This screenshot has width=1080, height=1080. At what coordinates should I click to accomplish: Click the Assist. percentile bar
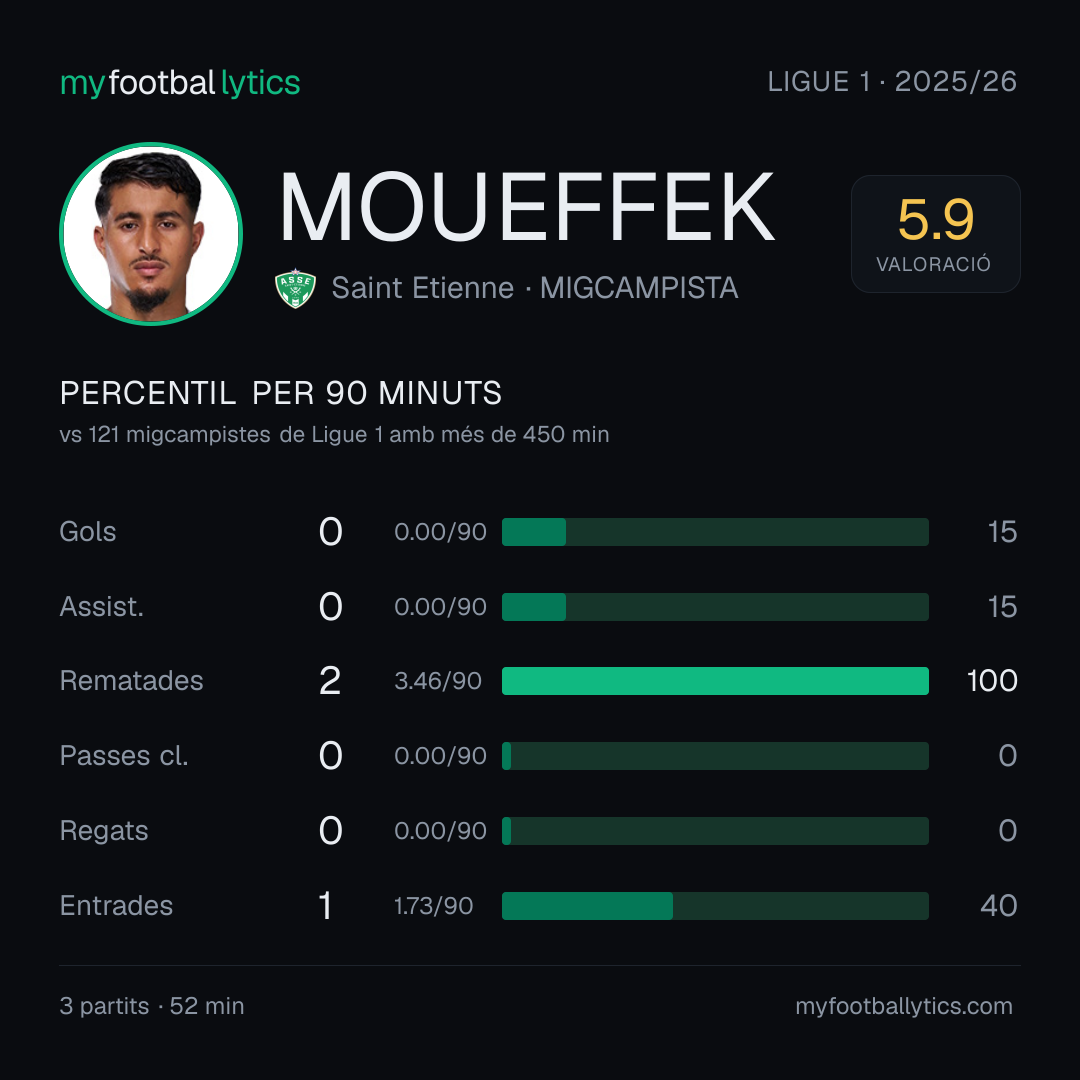(715, 607)
